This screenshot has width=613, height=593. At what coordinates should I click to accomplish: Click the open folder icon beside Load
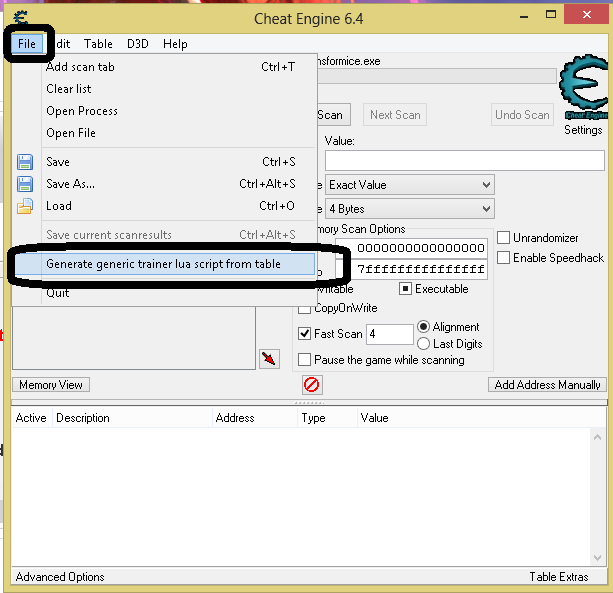25,206
